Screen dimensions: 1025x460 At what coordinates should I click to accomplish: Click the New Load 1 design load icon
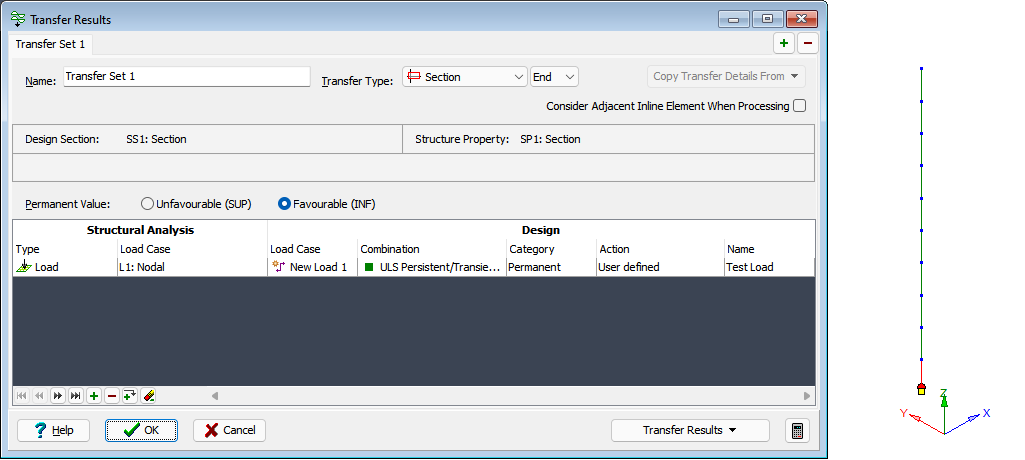[278, 267]
